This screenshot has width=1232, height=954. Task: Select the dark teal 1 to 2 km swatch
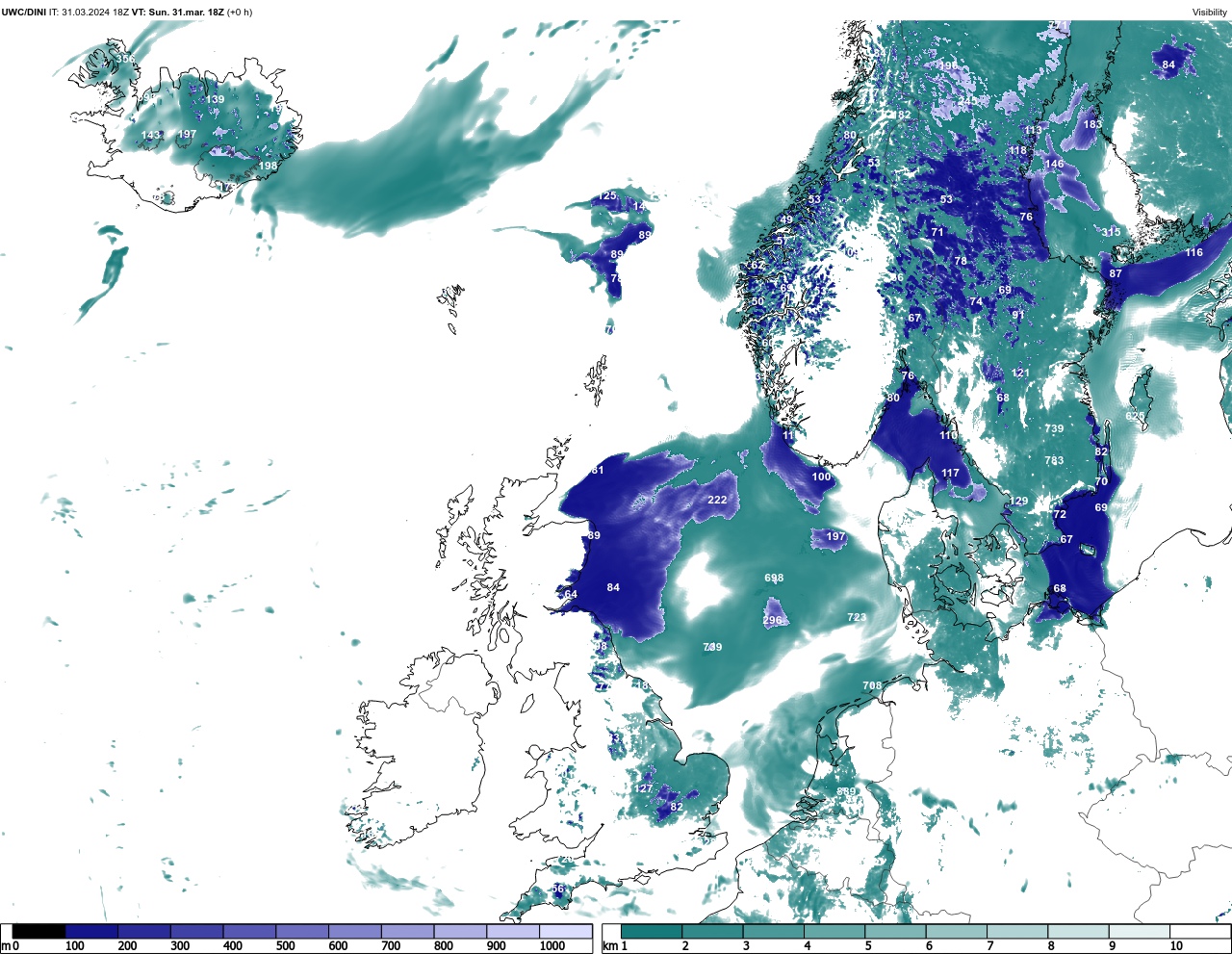pos(652,931)
